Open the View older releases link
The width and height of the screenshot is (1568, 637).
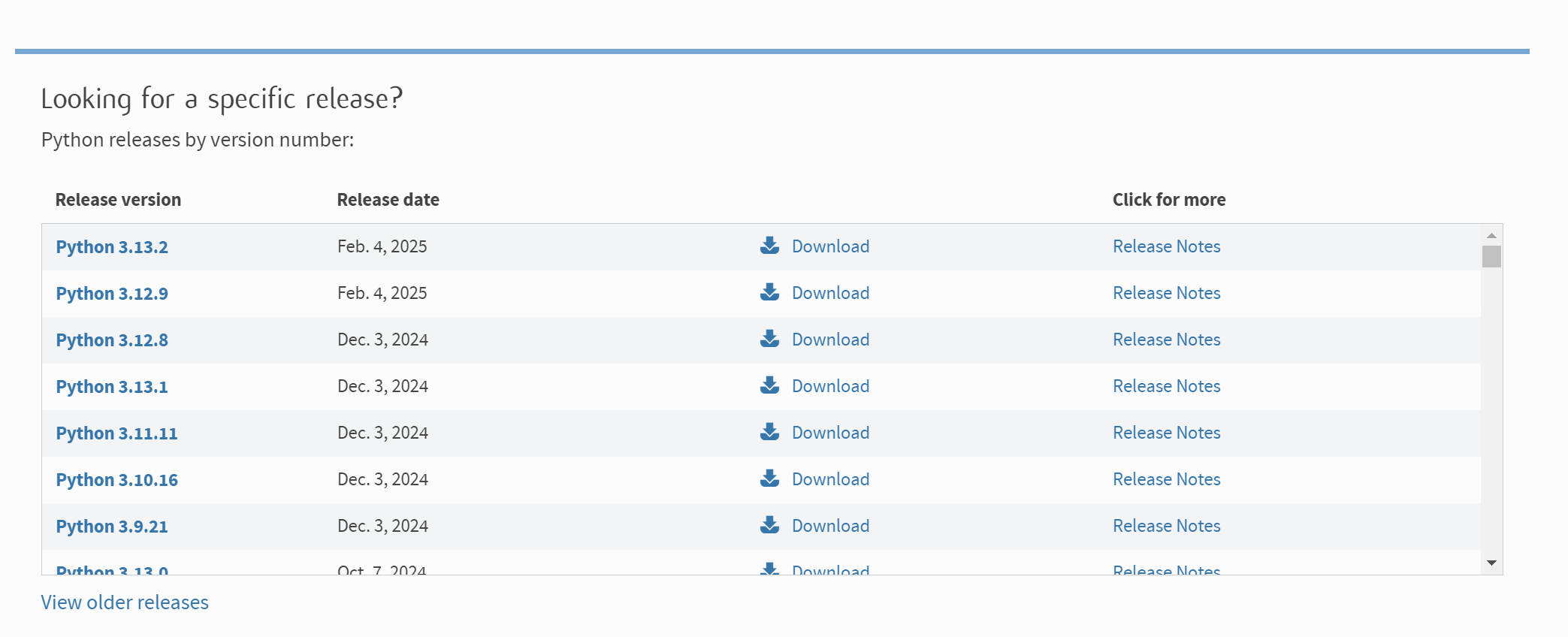pos(125,602)
